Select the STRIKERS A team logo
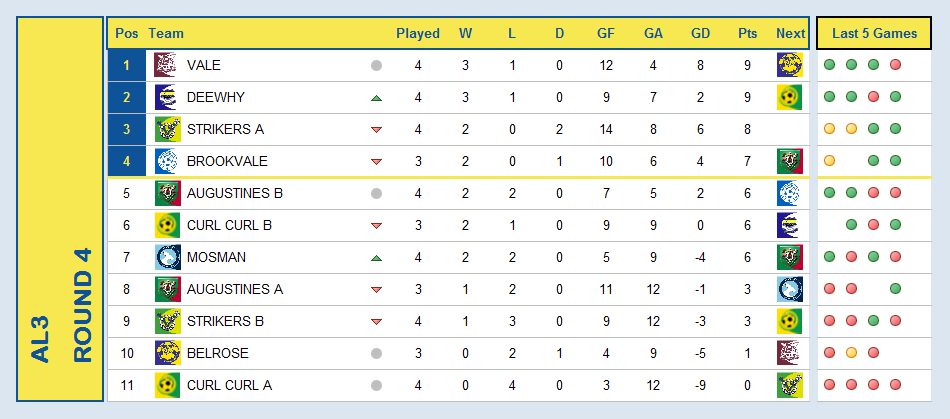This screenshot has height=419, width=950. pos(167,129)
